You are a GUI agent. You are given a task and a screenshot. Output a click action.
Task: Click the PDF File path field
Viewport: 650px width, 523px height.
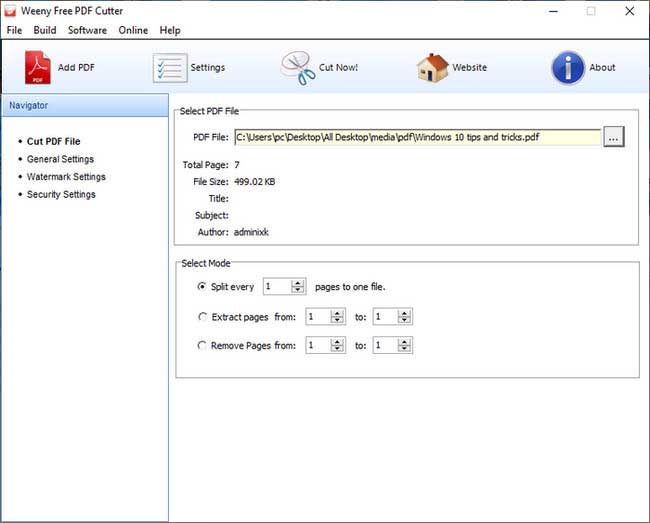click(417, 137)
